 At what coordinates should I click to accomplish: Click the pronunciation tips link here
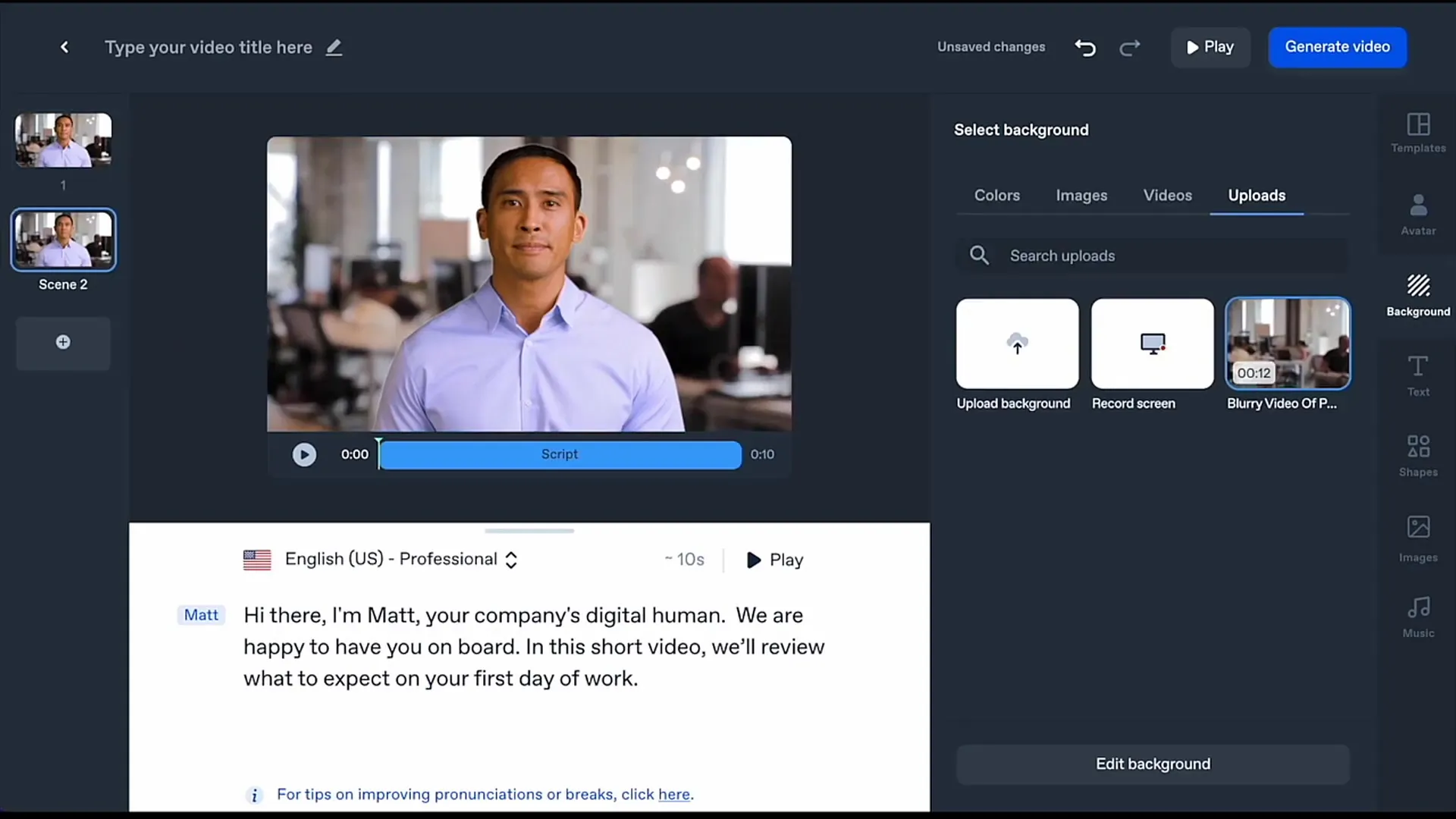coord(674,794)
